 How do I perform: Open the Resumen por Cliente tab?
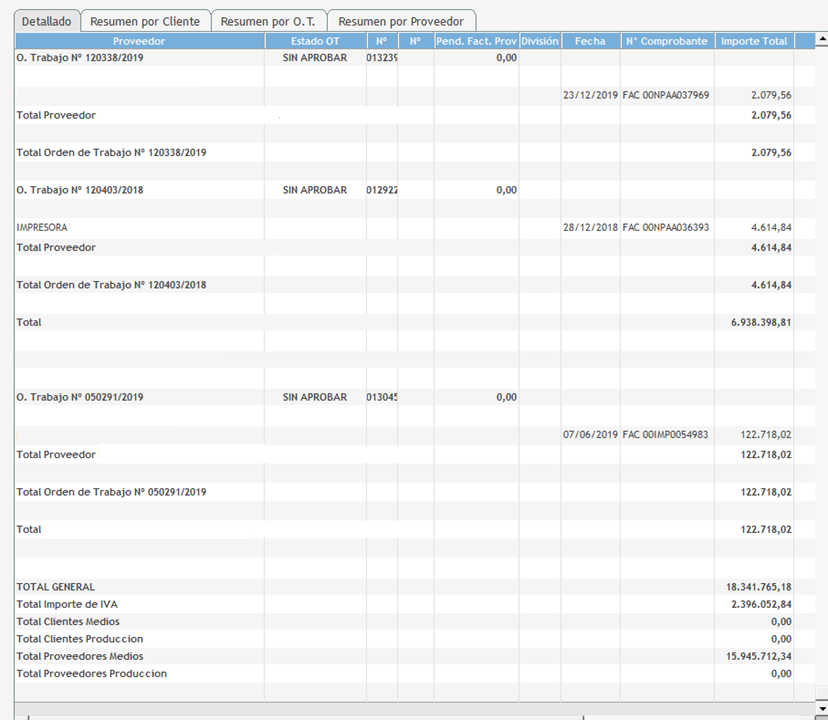[x=145, y=21]
